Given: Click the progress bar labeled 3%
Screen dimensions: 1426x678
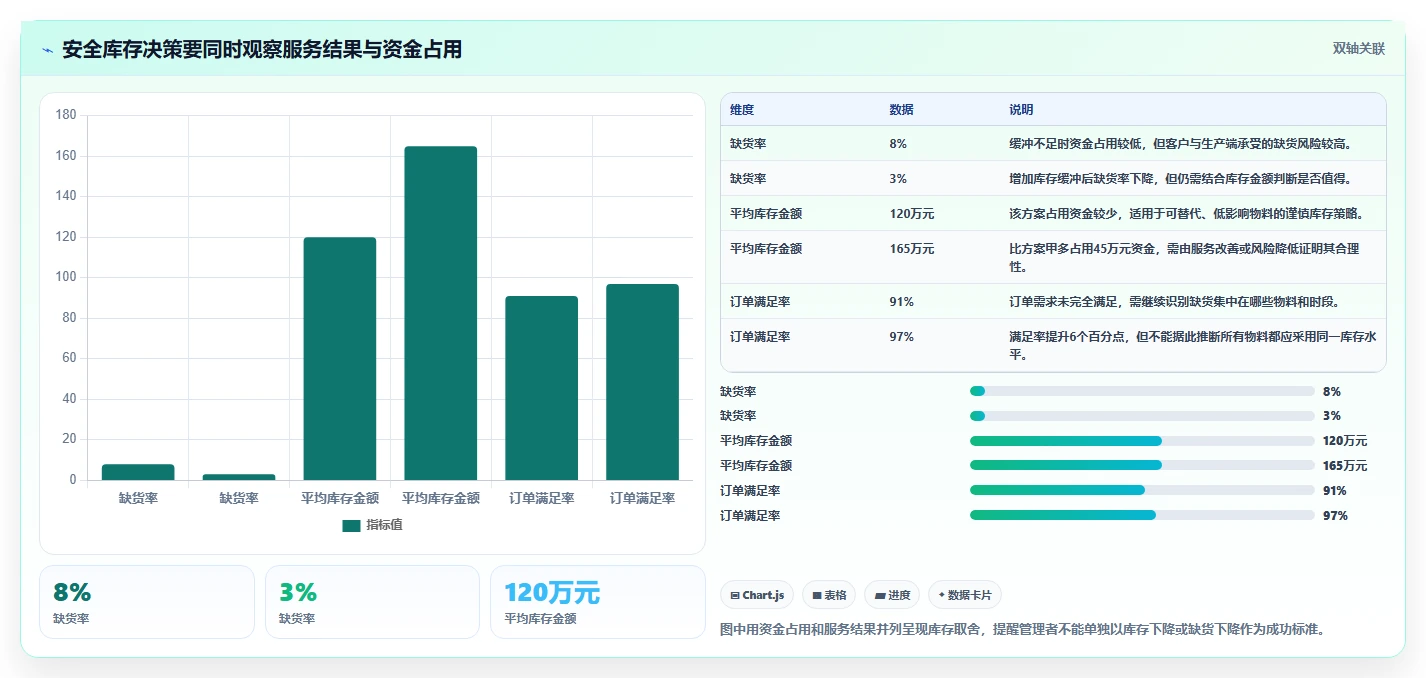Looking at the screenshot, I should point(1142,416).
